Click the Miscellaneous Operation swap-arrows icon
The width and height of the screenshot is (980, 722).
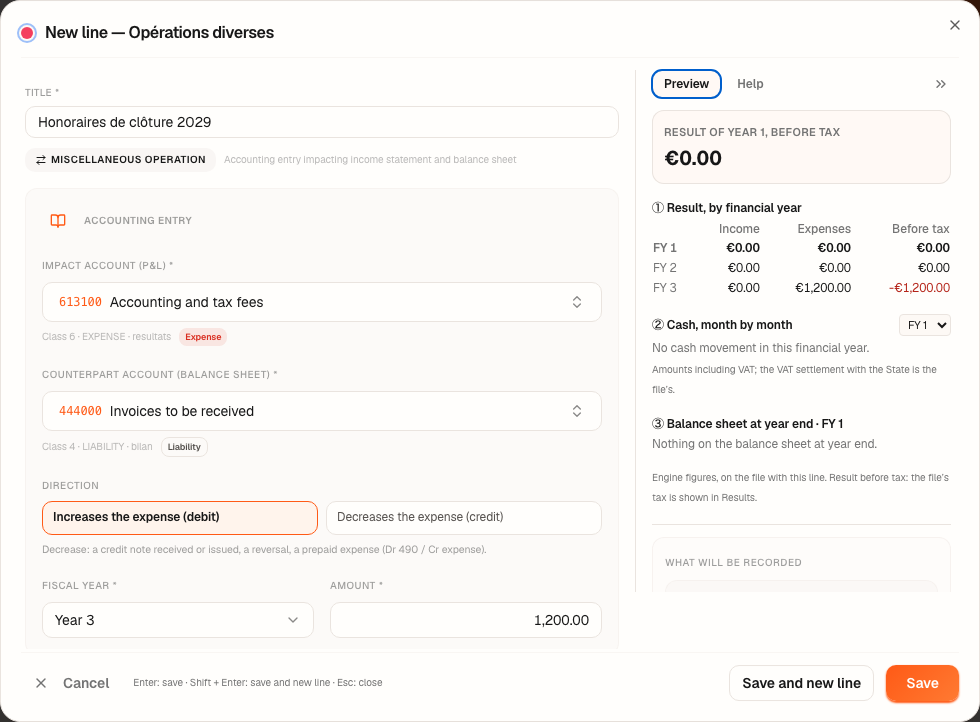pos(41,160)
